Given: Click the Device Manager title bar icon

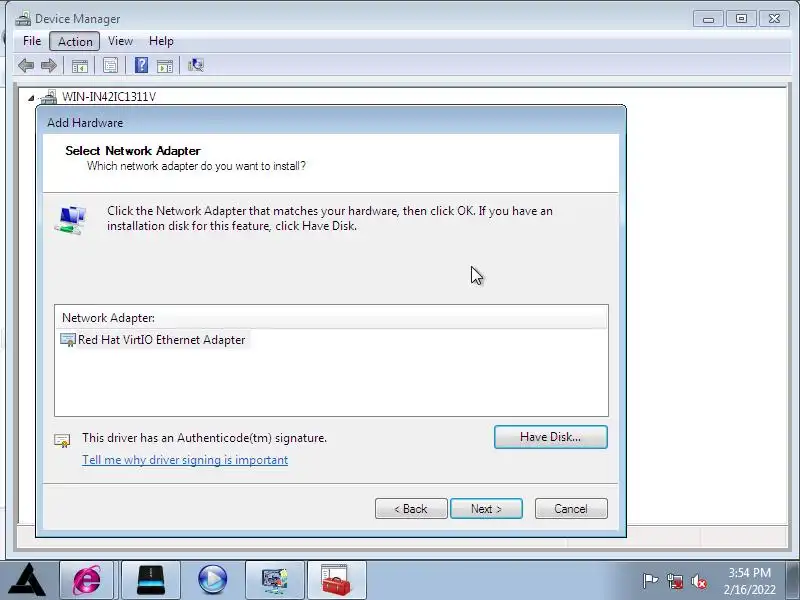Looking at the screenshot, I should [x=23, y=19].
